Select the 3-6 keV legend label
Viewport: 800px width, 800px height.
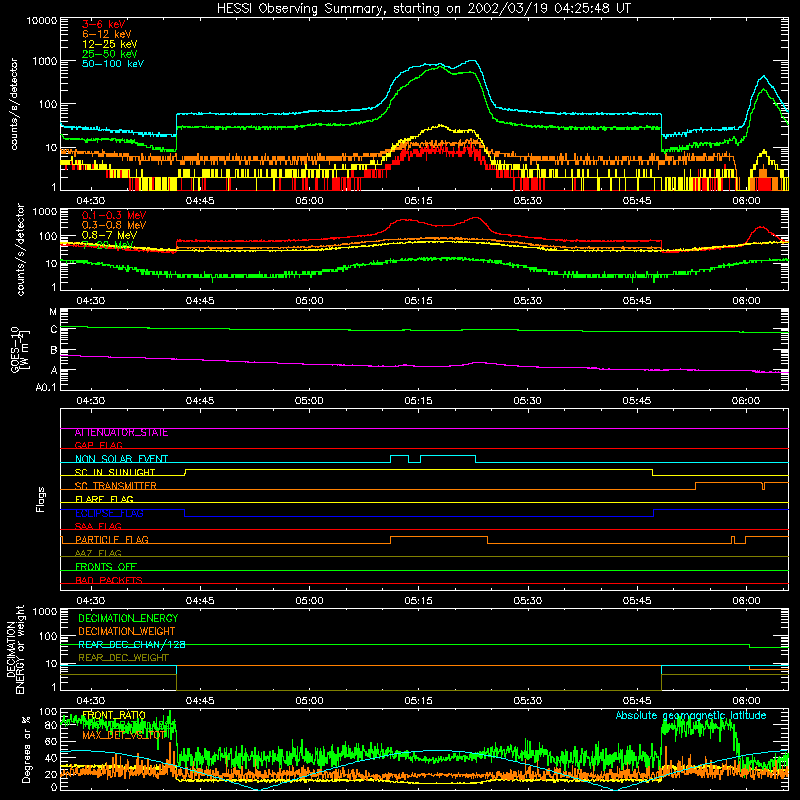(104, 24)
